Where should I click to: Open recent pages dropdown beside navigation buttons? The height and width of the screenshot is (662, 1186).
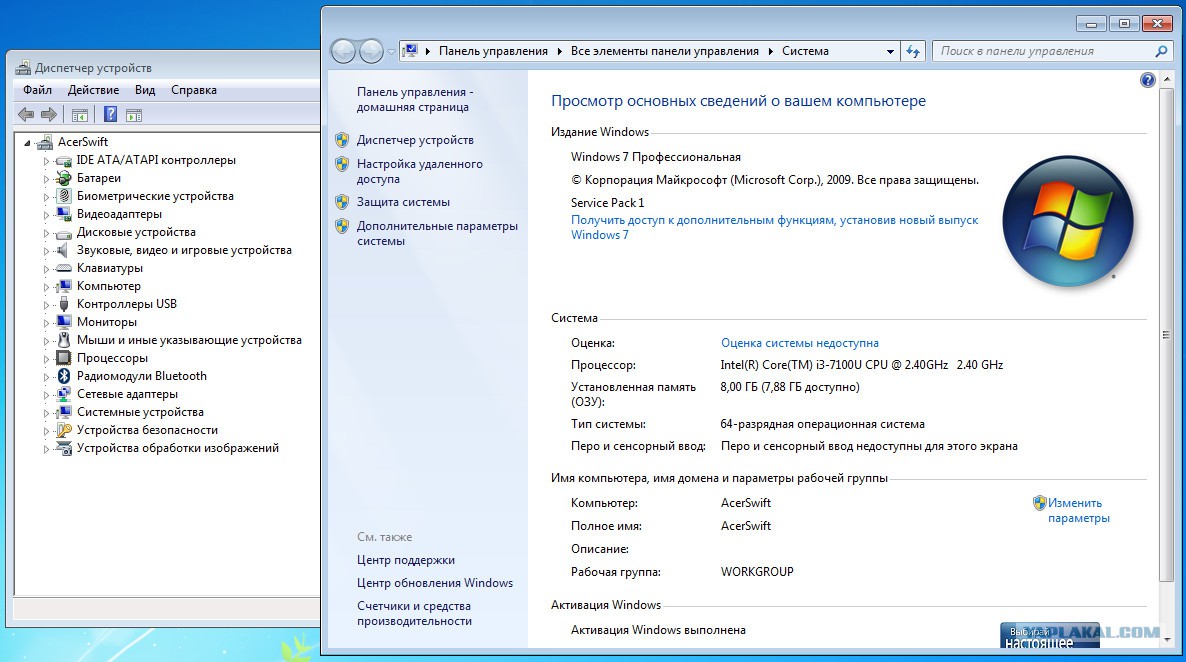(x=391, y=51)
